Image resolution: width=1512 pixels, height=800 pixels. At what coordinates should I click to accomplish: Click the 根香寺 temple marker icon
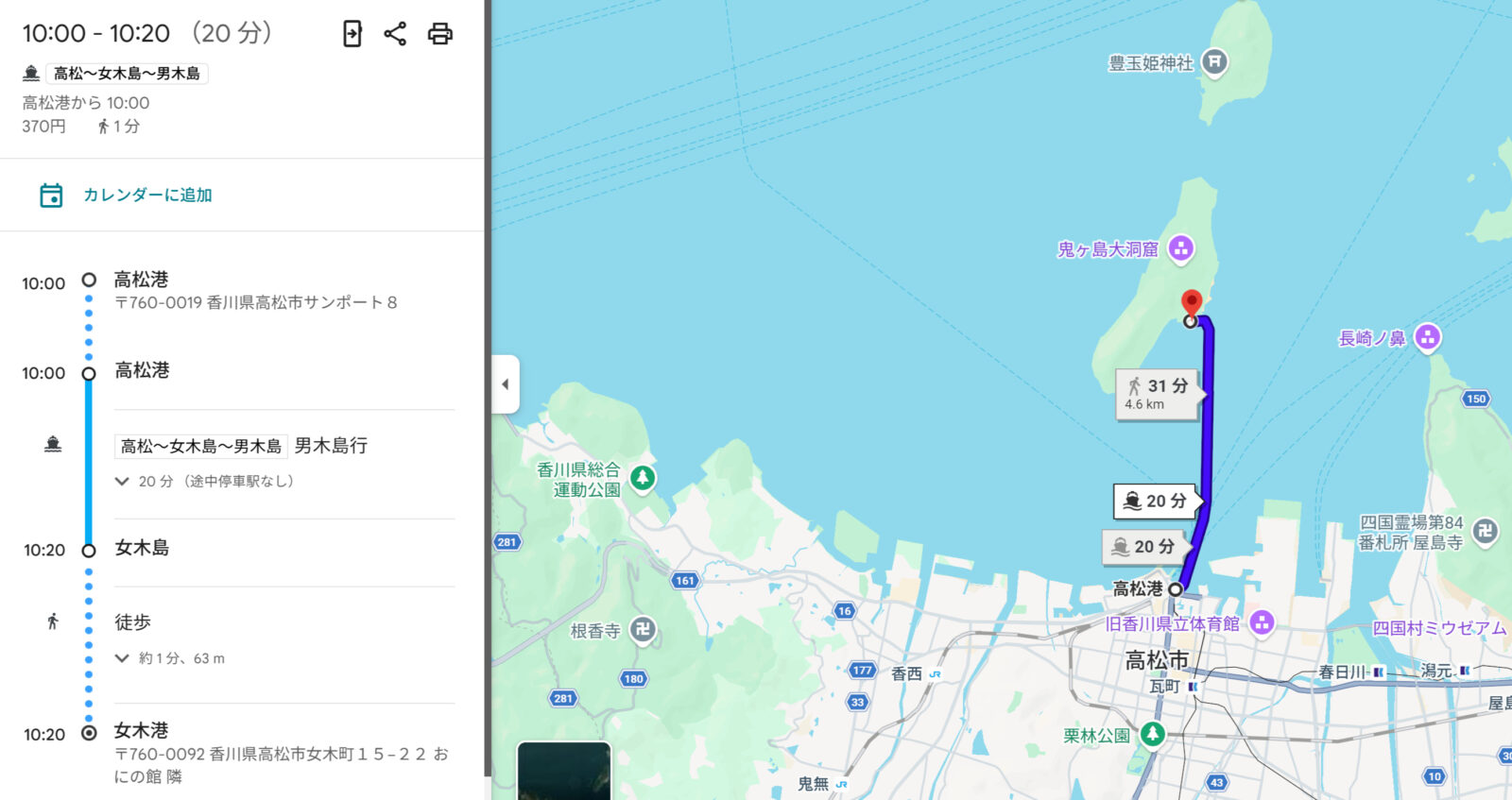coord(643,630)
